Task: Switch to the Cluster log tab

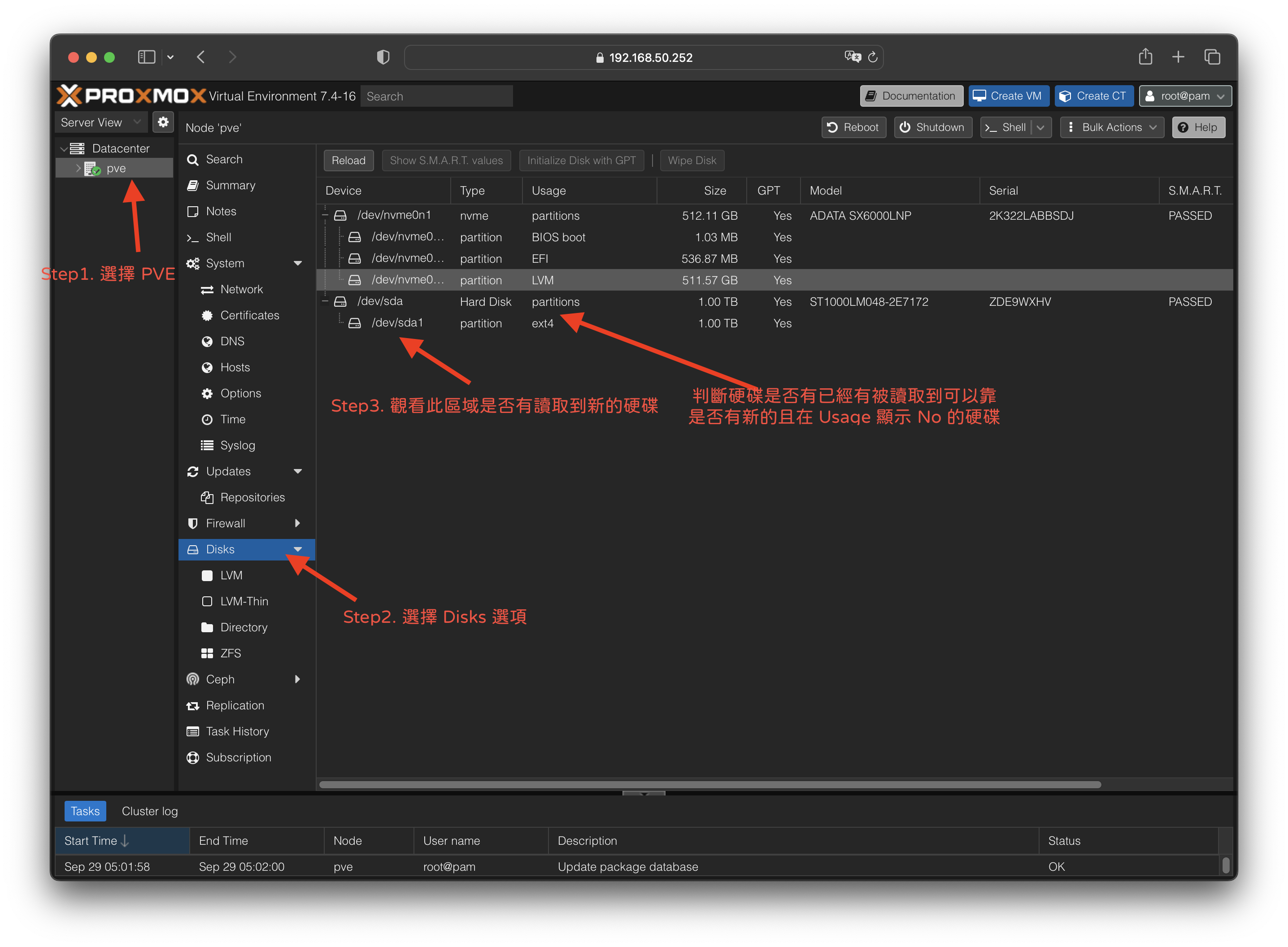Action: click(x=150, y=811)
